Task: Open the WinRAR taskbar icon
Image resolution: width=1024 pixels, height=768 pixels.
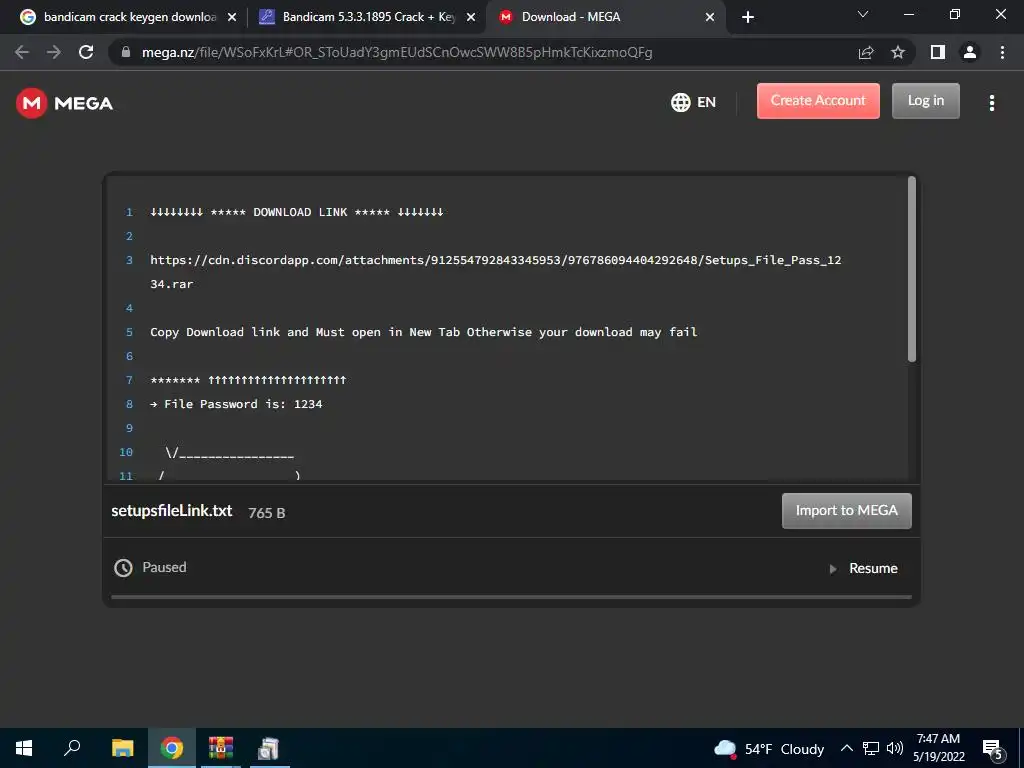Action: click(221, 748)
